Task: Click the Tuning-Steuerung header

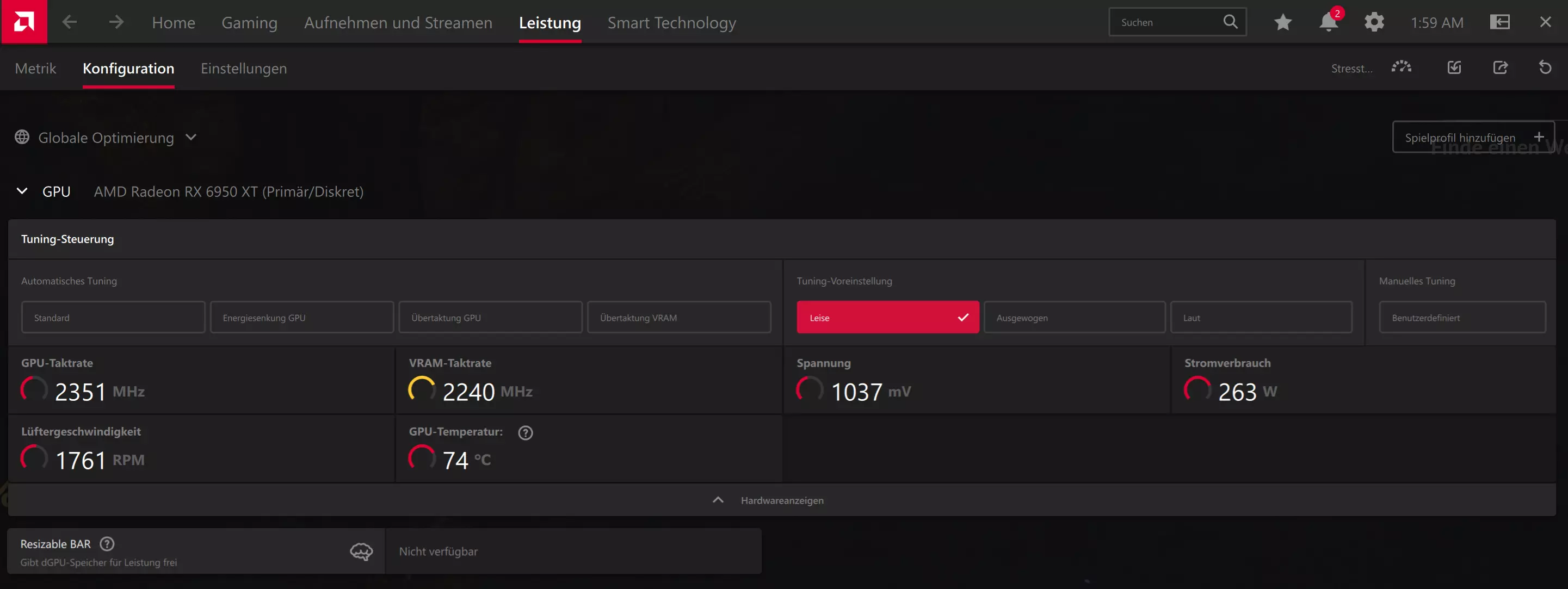Action: [x=67, y=239]
